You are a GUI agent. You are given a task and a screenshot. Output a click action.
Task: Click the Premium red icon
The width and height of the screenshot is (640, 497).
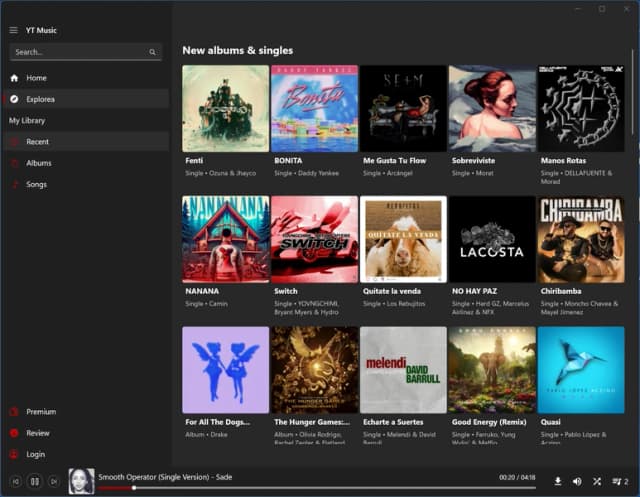click(14, 412)
